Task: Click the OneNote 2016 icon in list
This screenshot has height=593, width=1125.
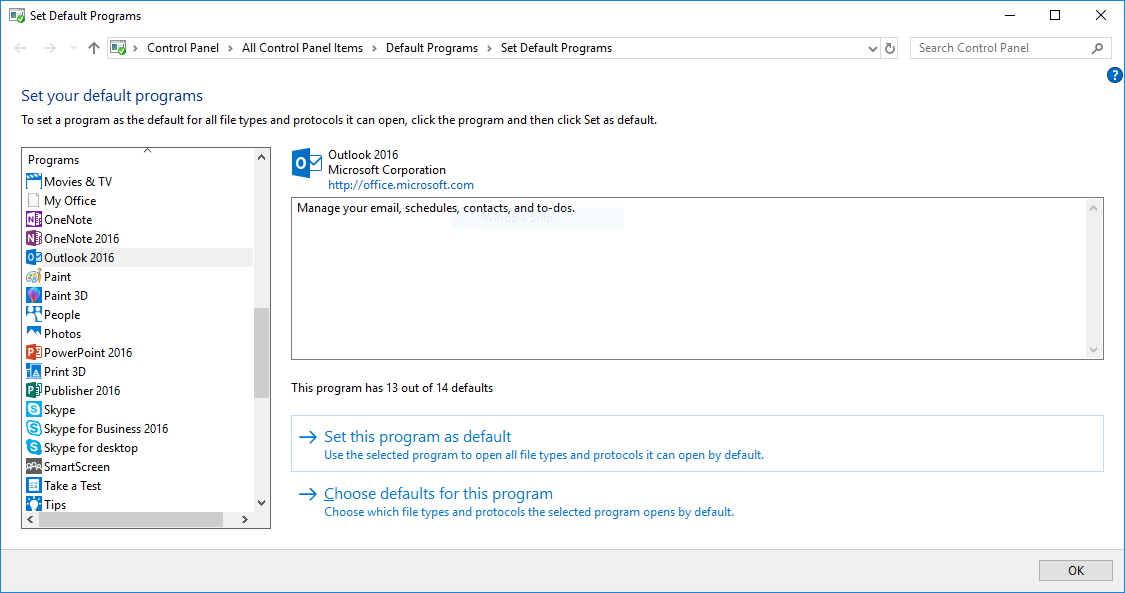Action: (x=34, y=239)
